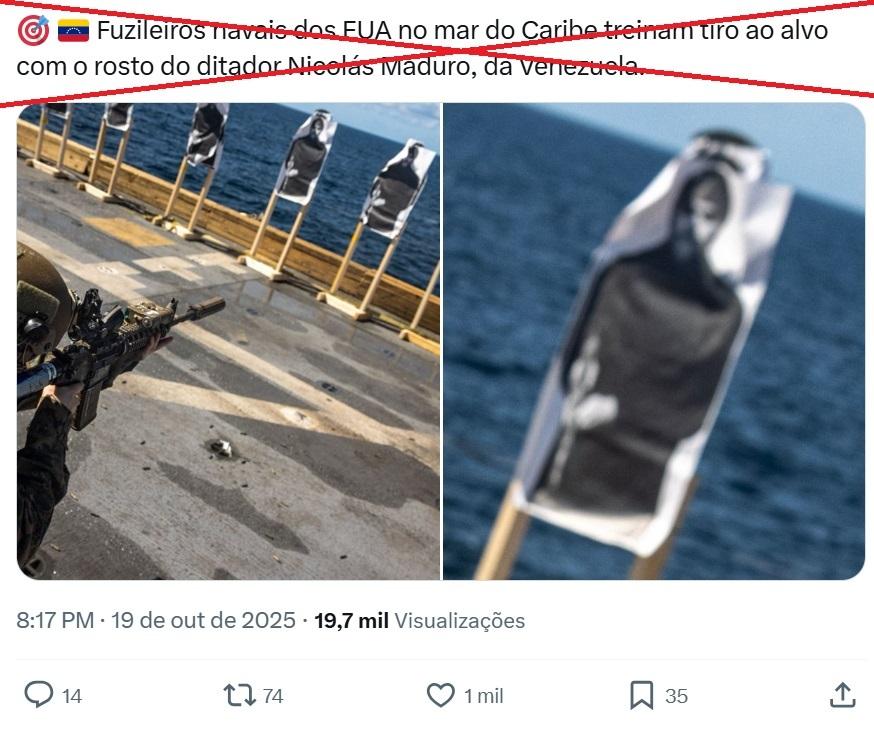Click the word Visualizações
Screen dimensions: 874x729
coord(460,621)
